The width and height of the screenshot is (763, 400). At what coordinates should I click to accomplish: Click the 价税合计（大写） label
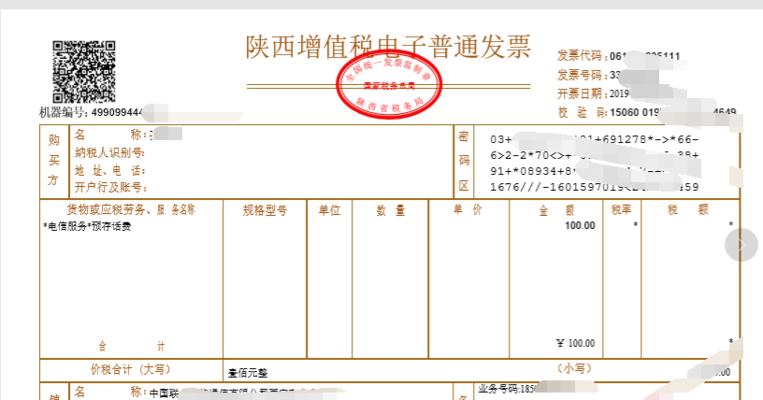click(x=131, y=369)
